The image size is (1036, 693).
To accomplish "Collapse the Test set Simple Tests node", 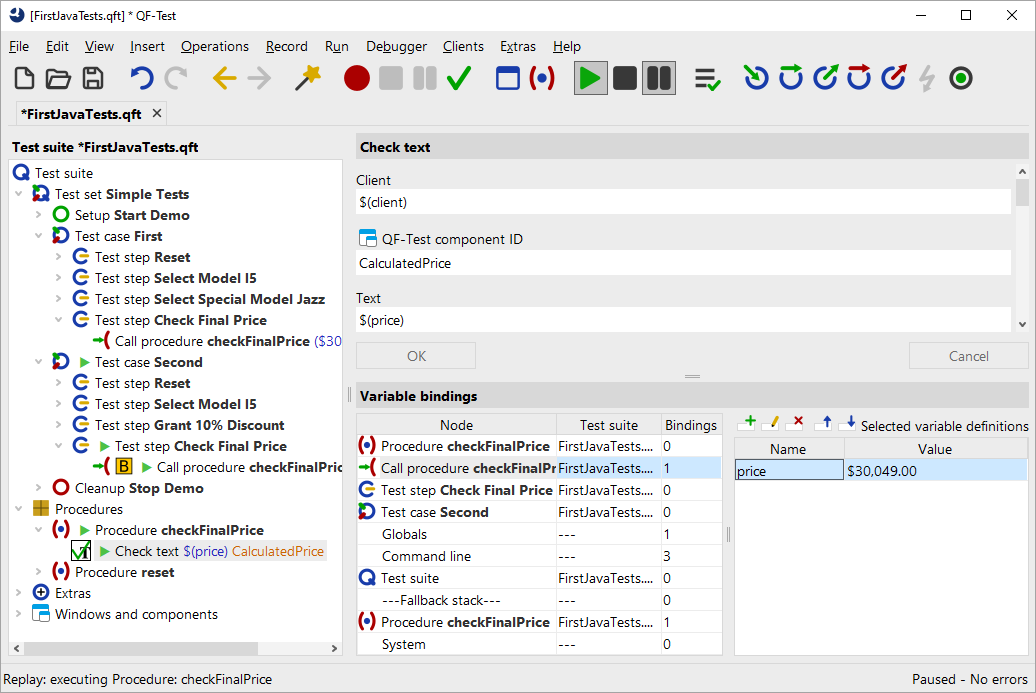I will point(18,194).
